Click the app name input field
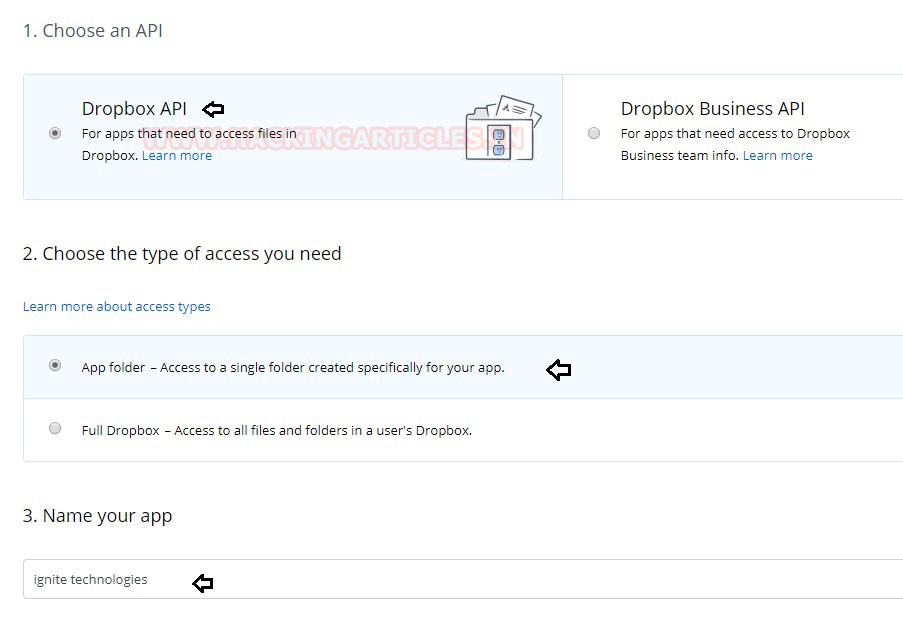The image size is (903, 620). [463, 579]
